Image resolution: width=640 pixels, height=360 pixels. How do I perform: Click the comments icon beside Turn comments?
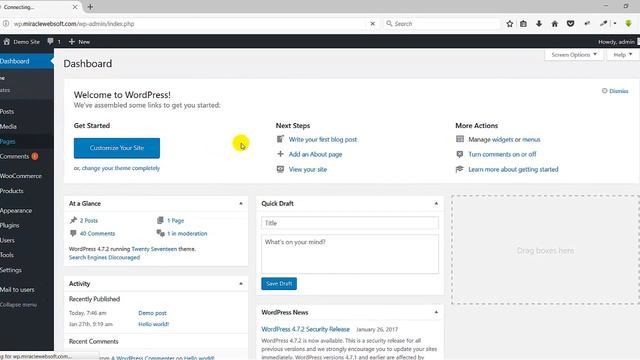pos(460,154)
